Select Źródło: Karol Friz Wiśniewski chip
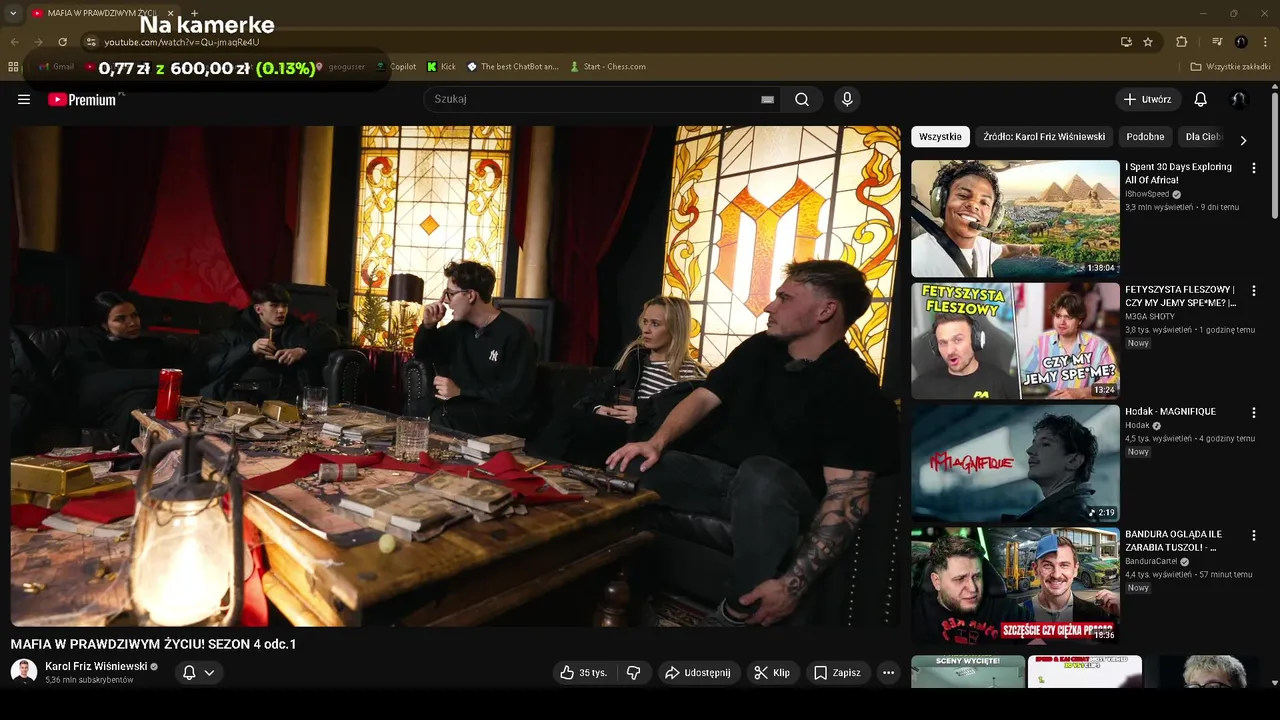Image resolution: width=1280 pixels, height=720 pixels. 1044,137
